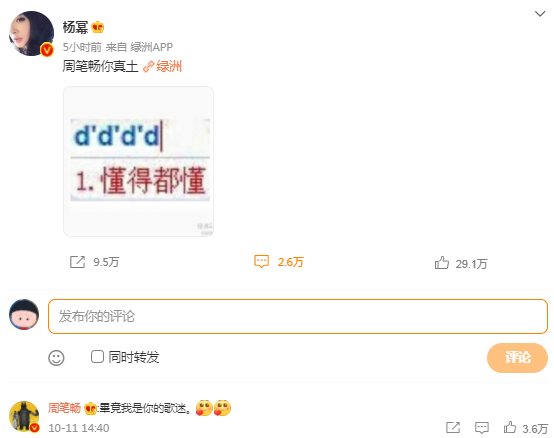Open the 绿洲 link in the post text

pyautogui.click(x=163, y=66)
